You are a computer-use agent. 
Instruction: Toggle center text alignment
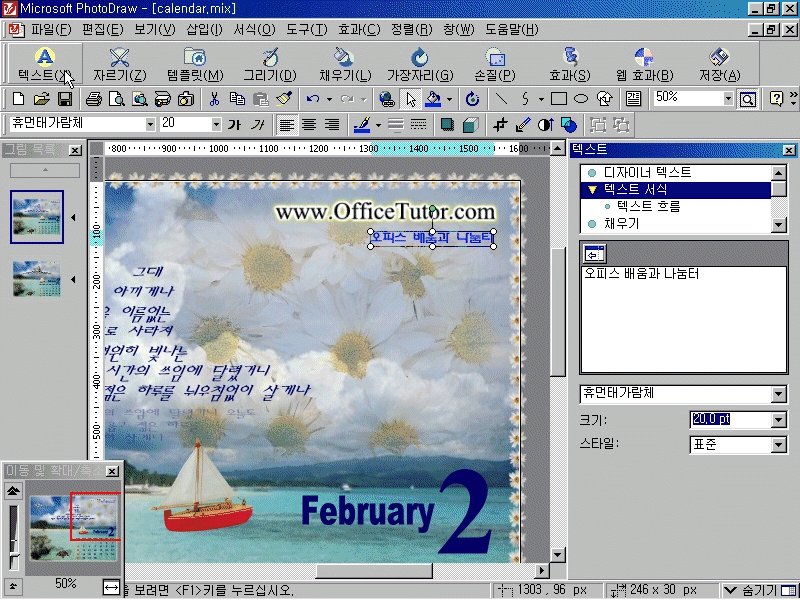click(309, 124)
